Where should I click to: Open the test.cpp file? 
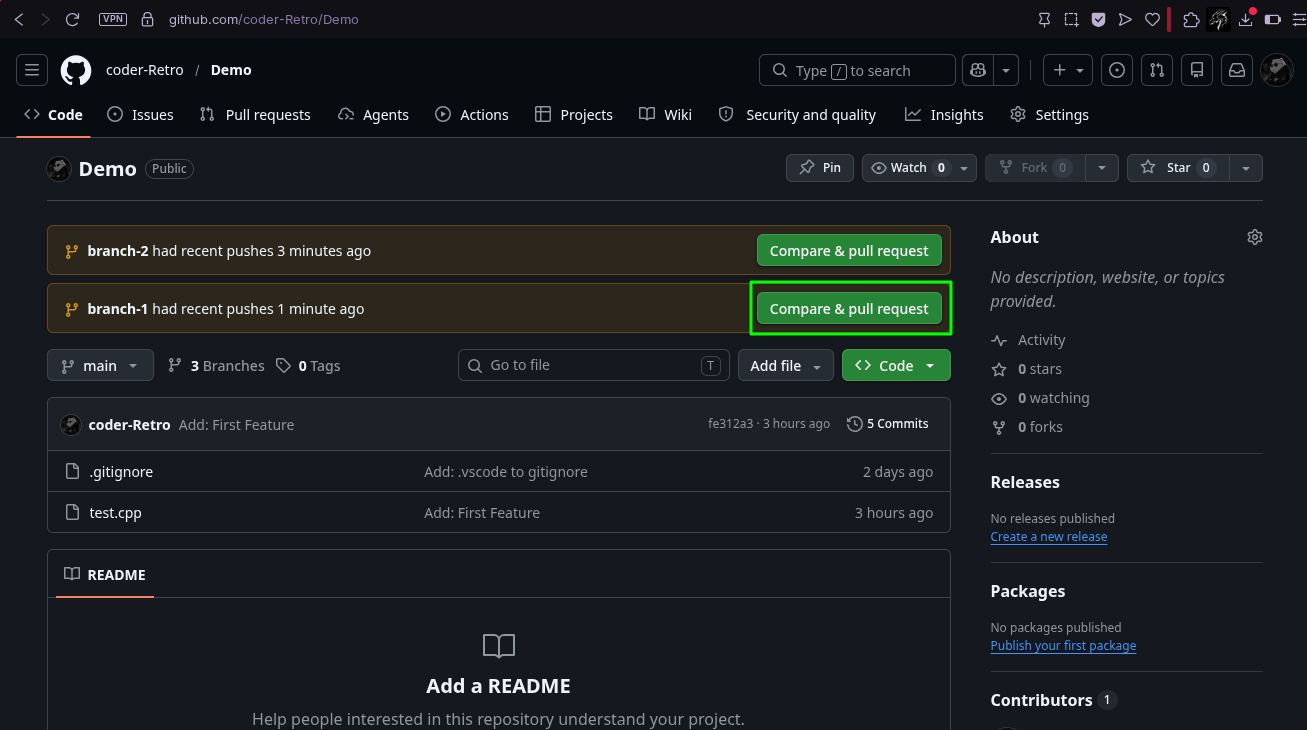pyautogui.click(x=115, y=513)
